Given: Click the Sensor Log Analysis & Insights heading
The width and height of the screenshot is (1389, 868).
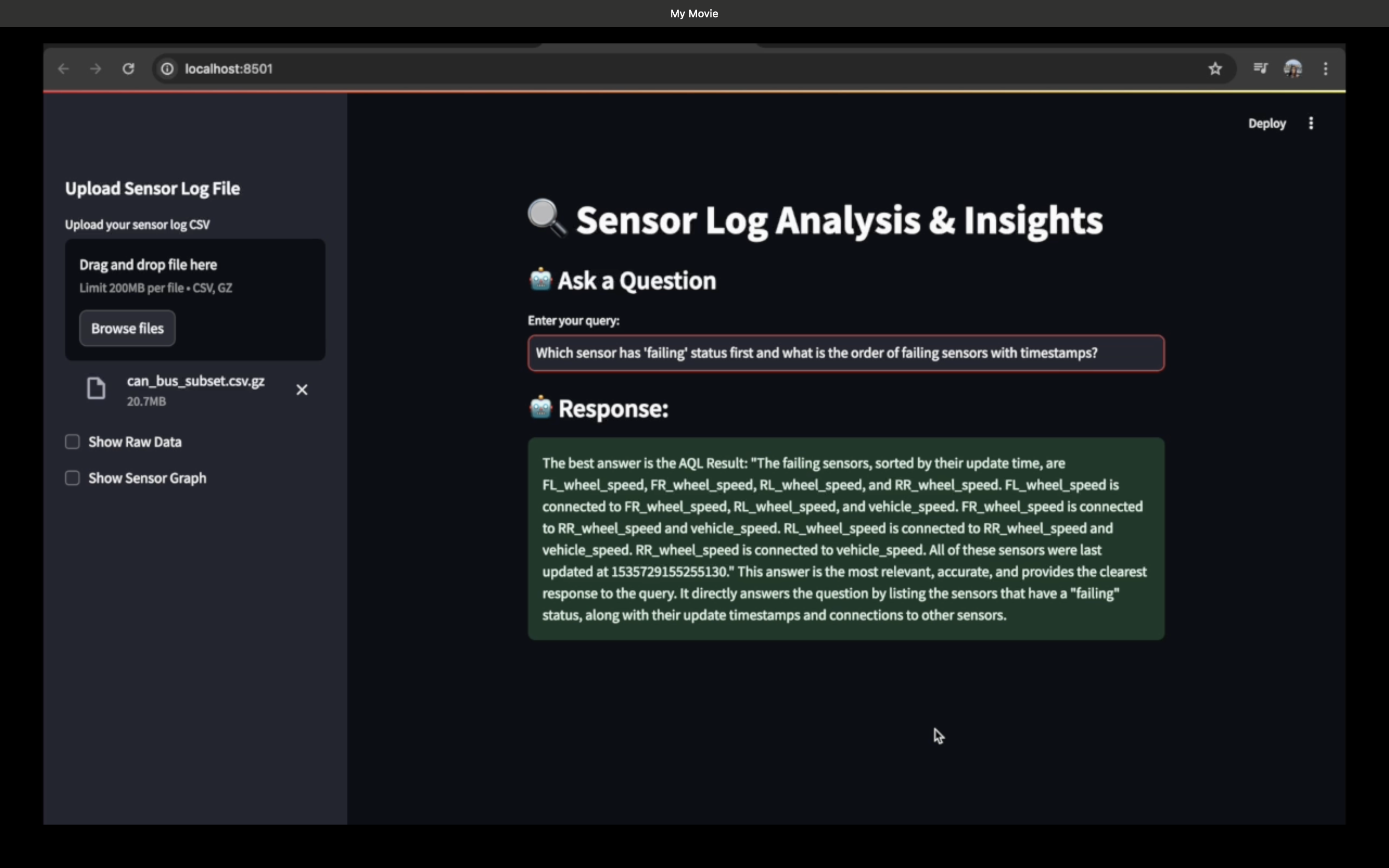Looking at the screenshot, I should (x=838, y=220).
